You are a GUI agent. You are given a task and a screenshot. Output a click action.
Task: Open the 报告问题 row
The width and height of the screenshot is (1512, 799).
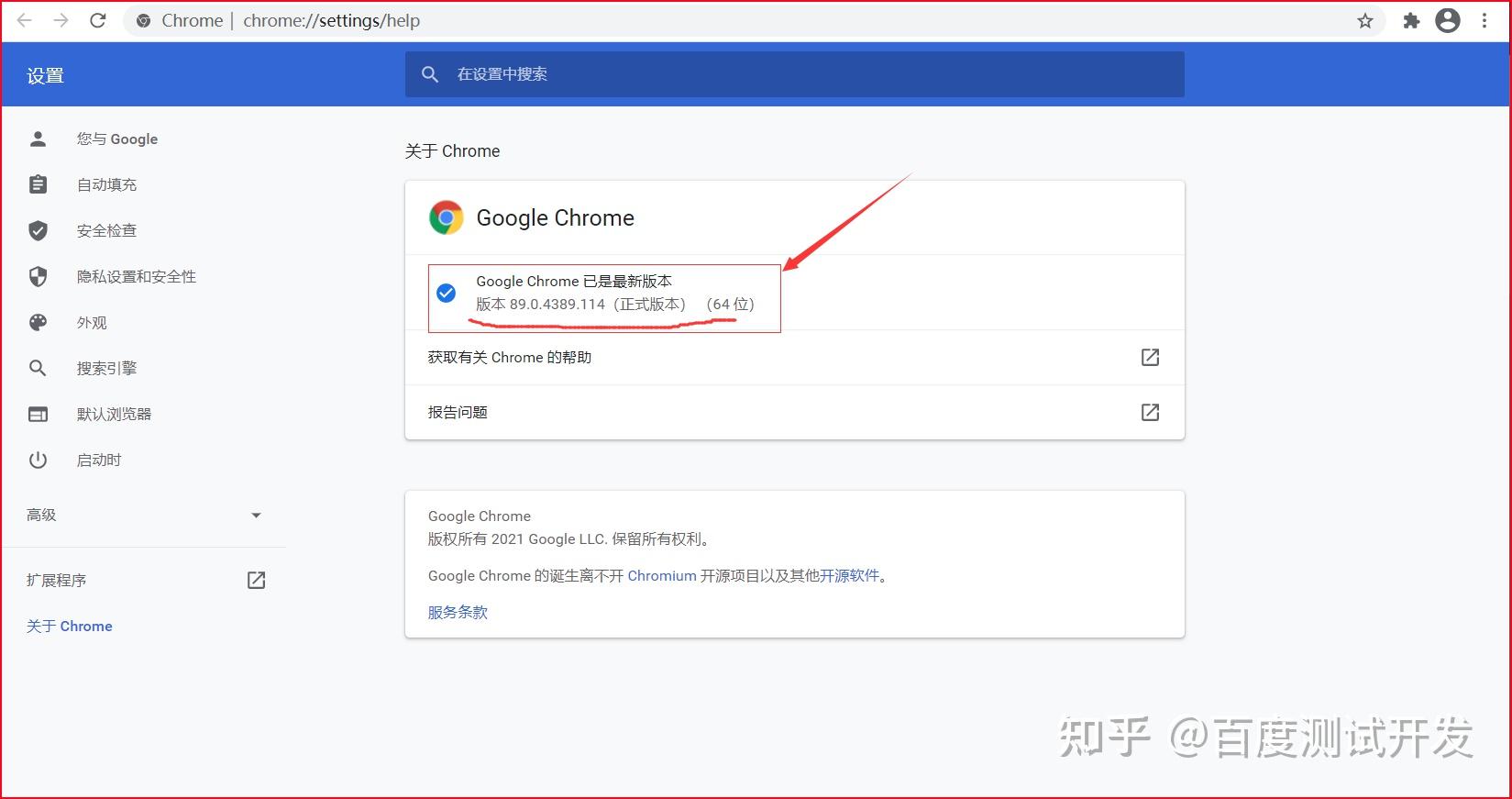(x=795, y=413)
